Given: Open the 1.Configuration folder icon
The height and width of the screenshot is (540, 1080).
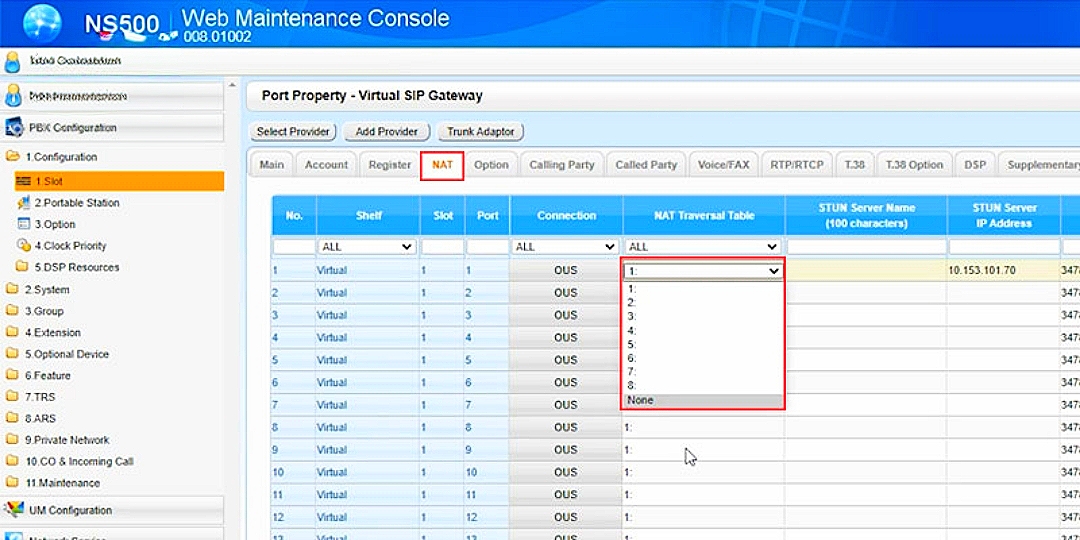Looking at the screenshot, I should [x=13, y=157].
